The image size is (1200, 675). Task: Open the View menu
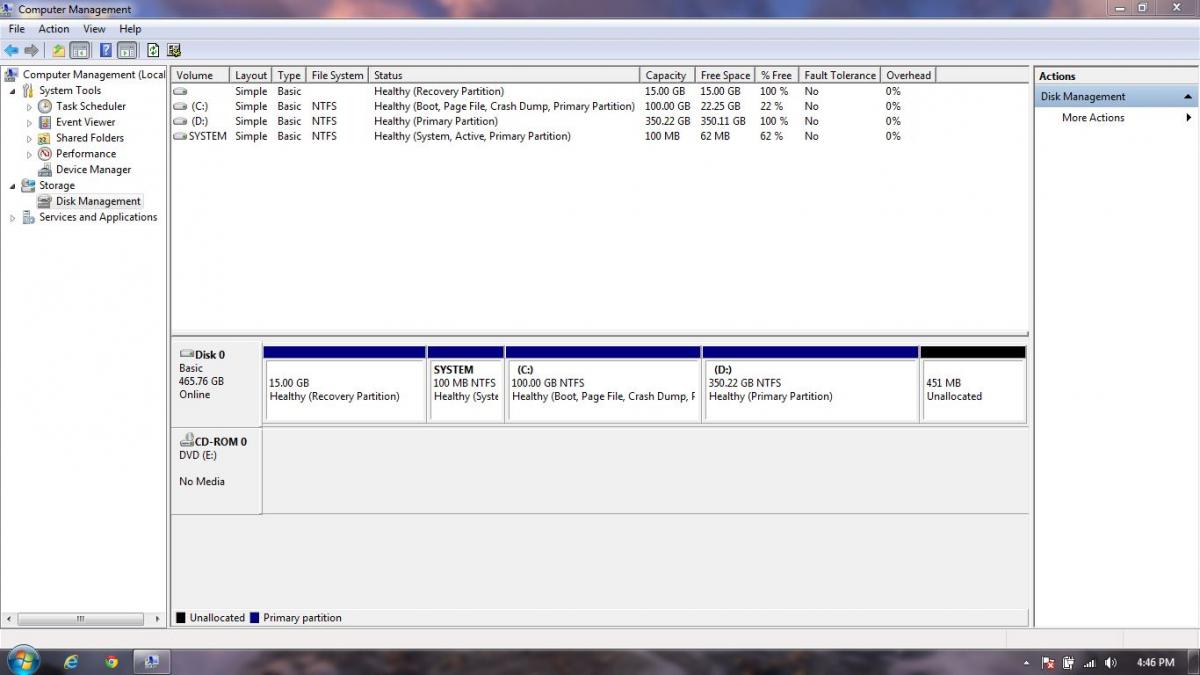tap(95, 29)
